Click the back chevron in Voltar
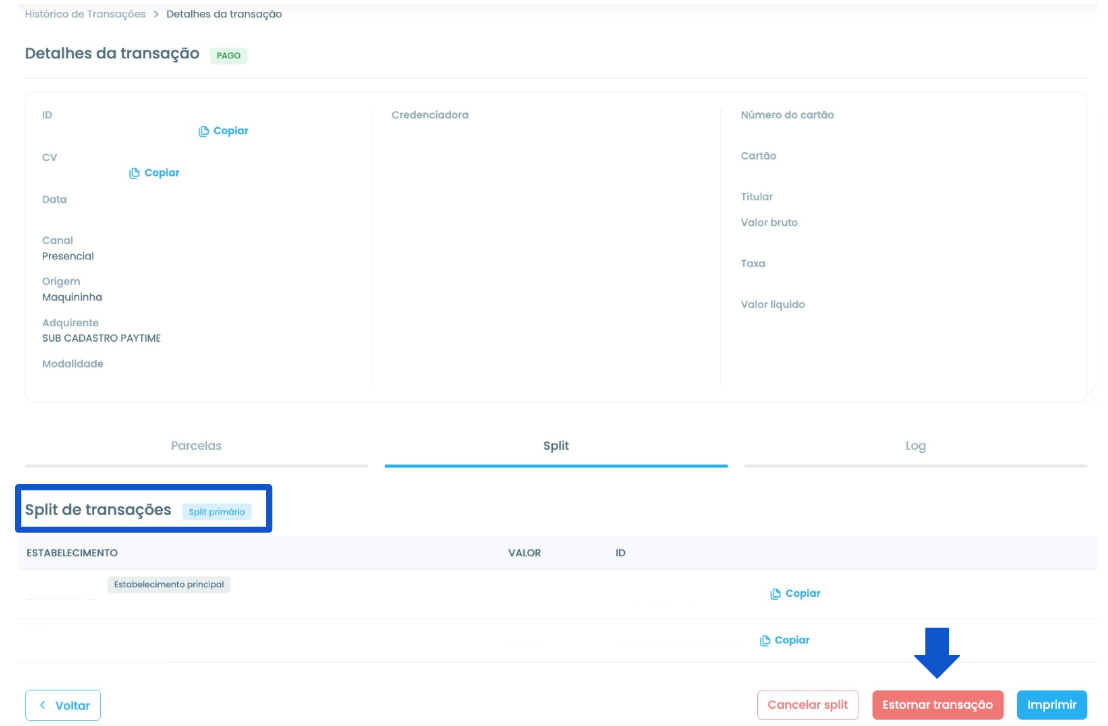This screenshot has width=1108, height=726. point(42,705)
